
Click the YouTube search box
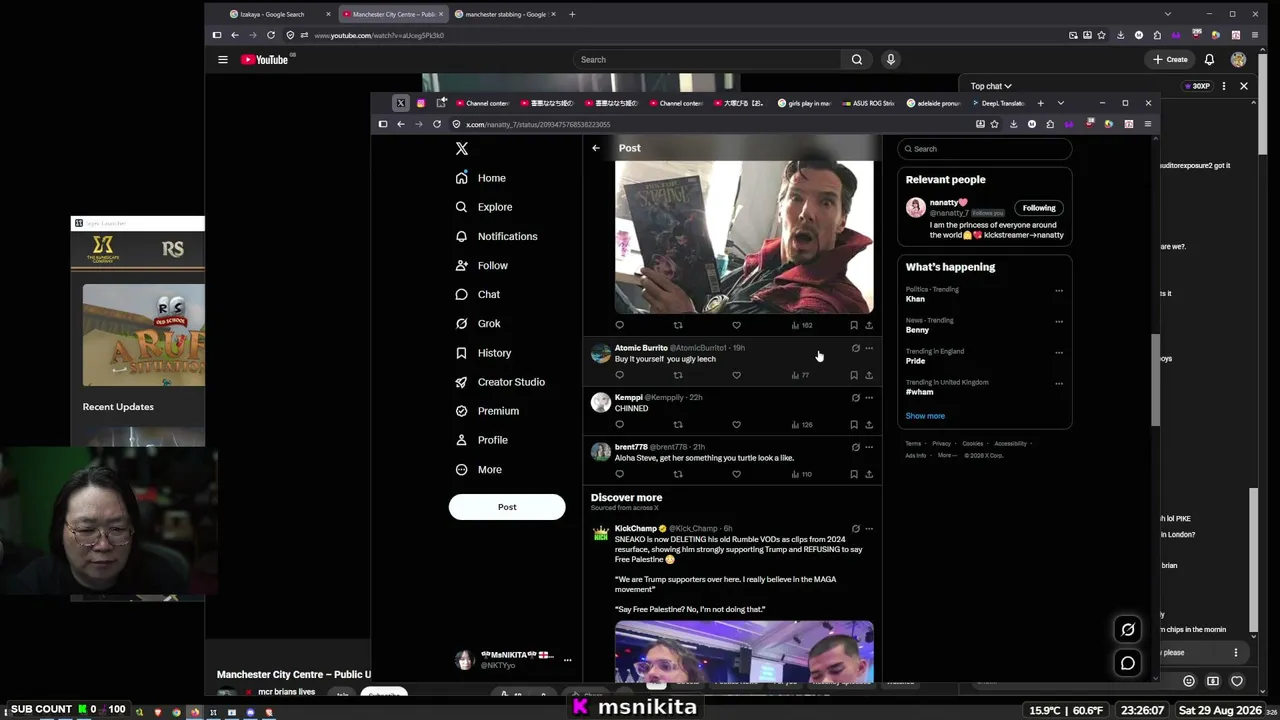708,60
